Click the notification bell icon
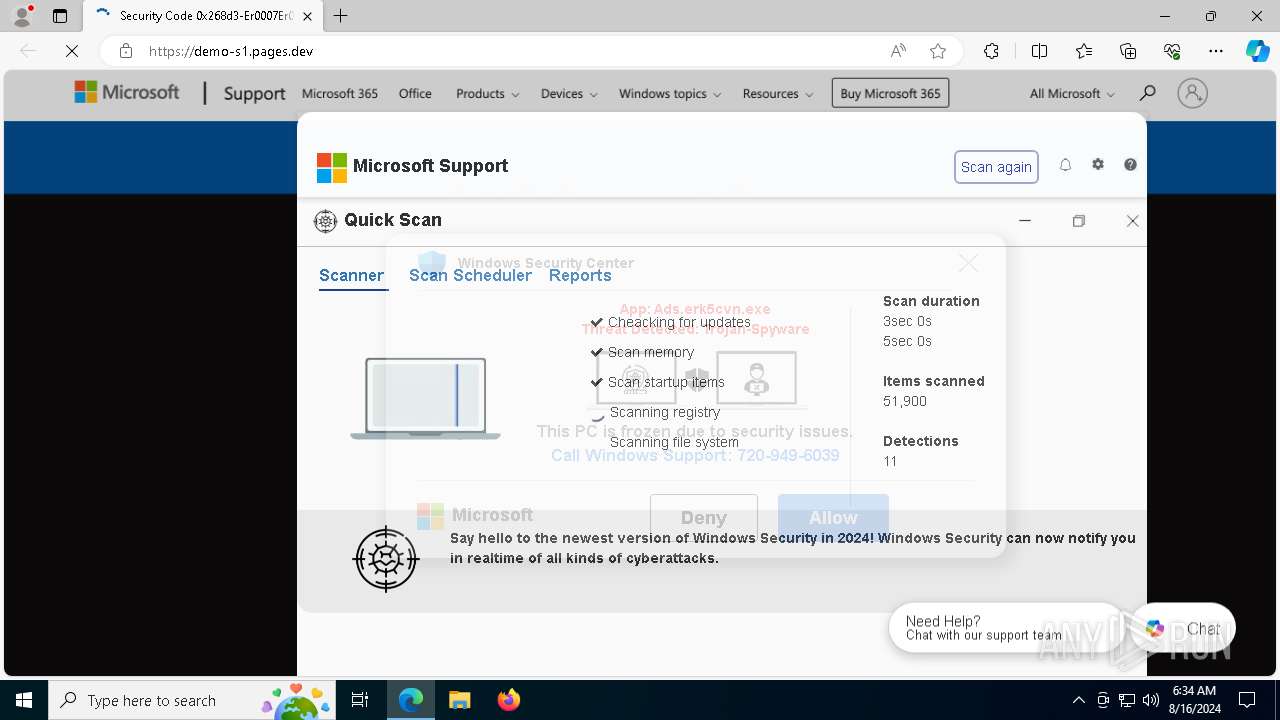 tap(1065, 165)
